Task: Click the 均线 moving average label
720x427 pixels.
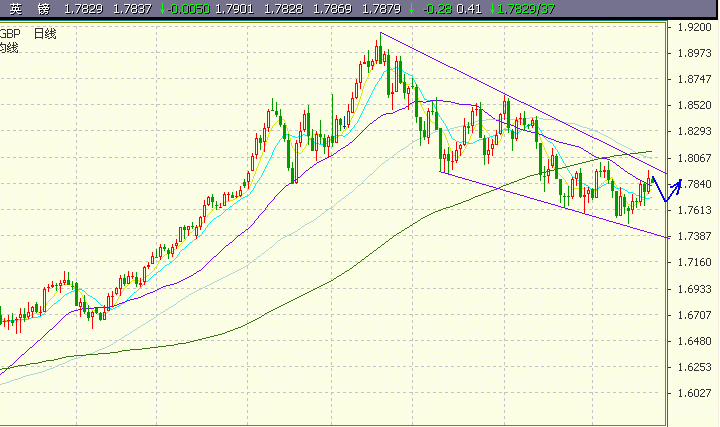Action: click(9, 48)
